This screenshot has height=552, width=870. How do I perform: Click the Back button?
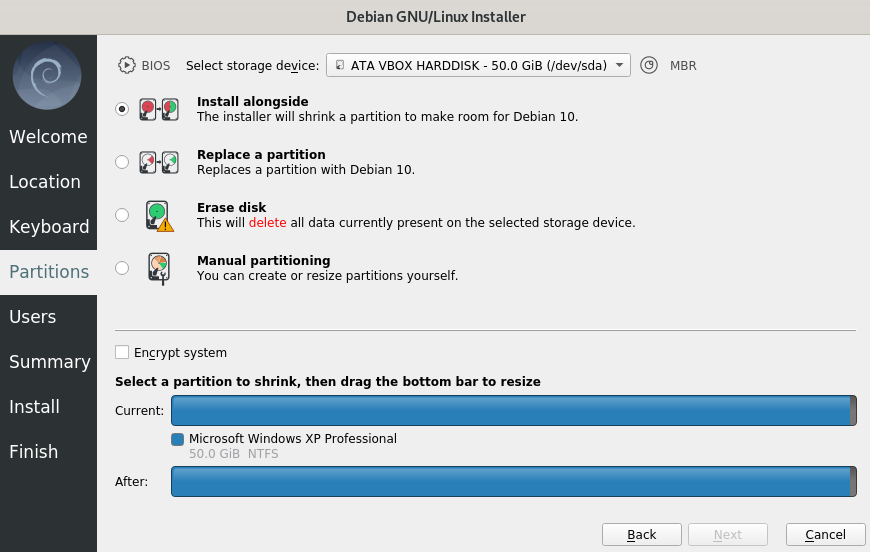click(642, 534)
